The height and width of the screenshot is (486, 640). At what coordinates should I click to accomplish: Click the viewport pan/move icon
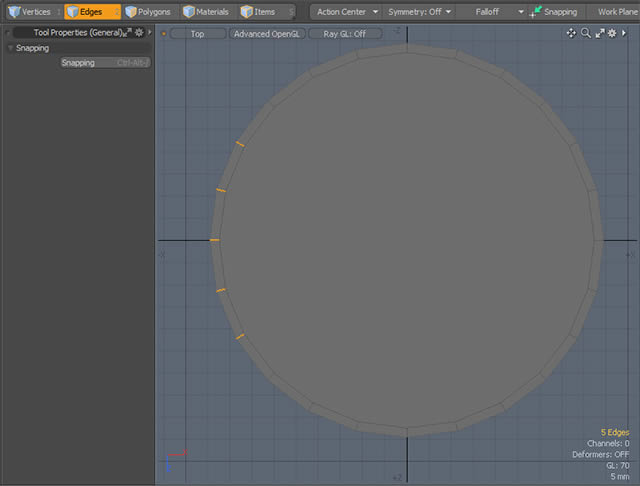coord(571,33)
